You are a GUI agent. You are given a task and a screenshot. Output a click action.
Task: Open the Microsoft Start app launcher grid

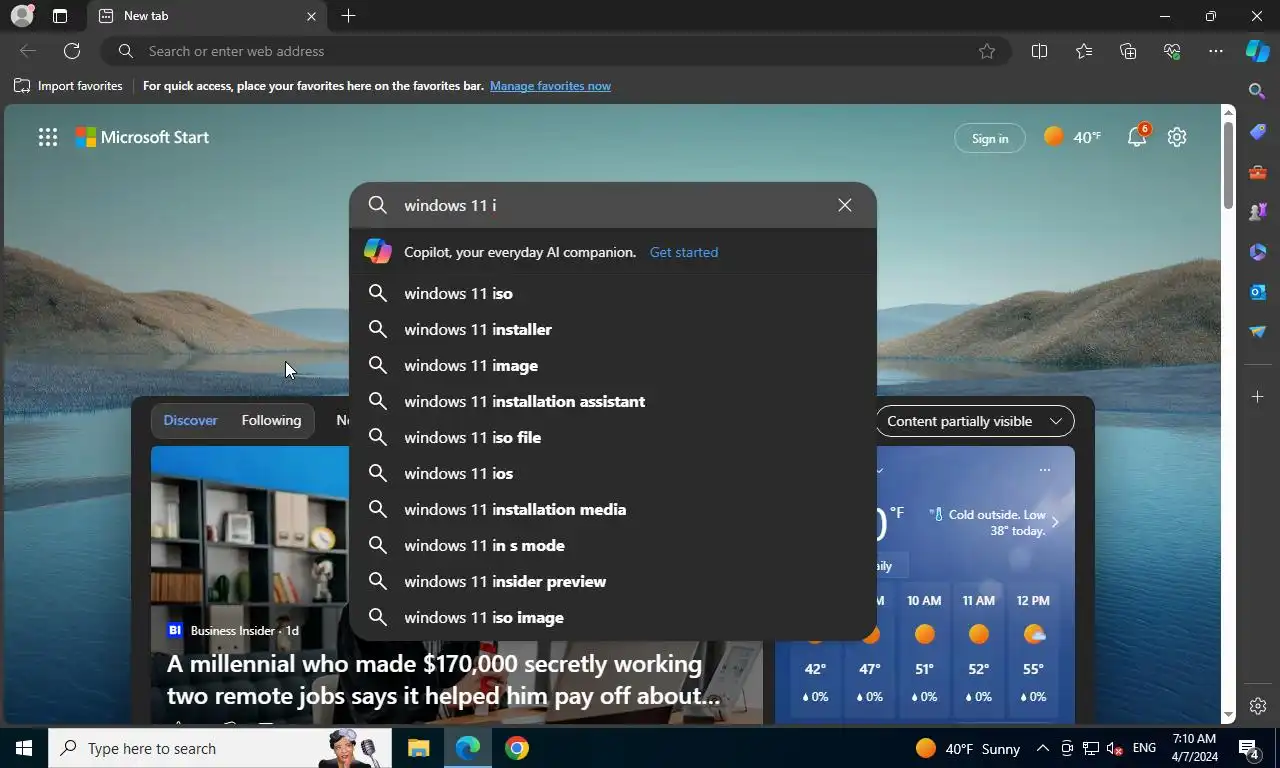47,138
